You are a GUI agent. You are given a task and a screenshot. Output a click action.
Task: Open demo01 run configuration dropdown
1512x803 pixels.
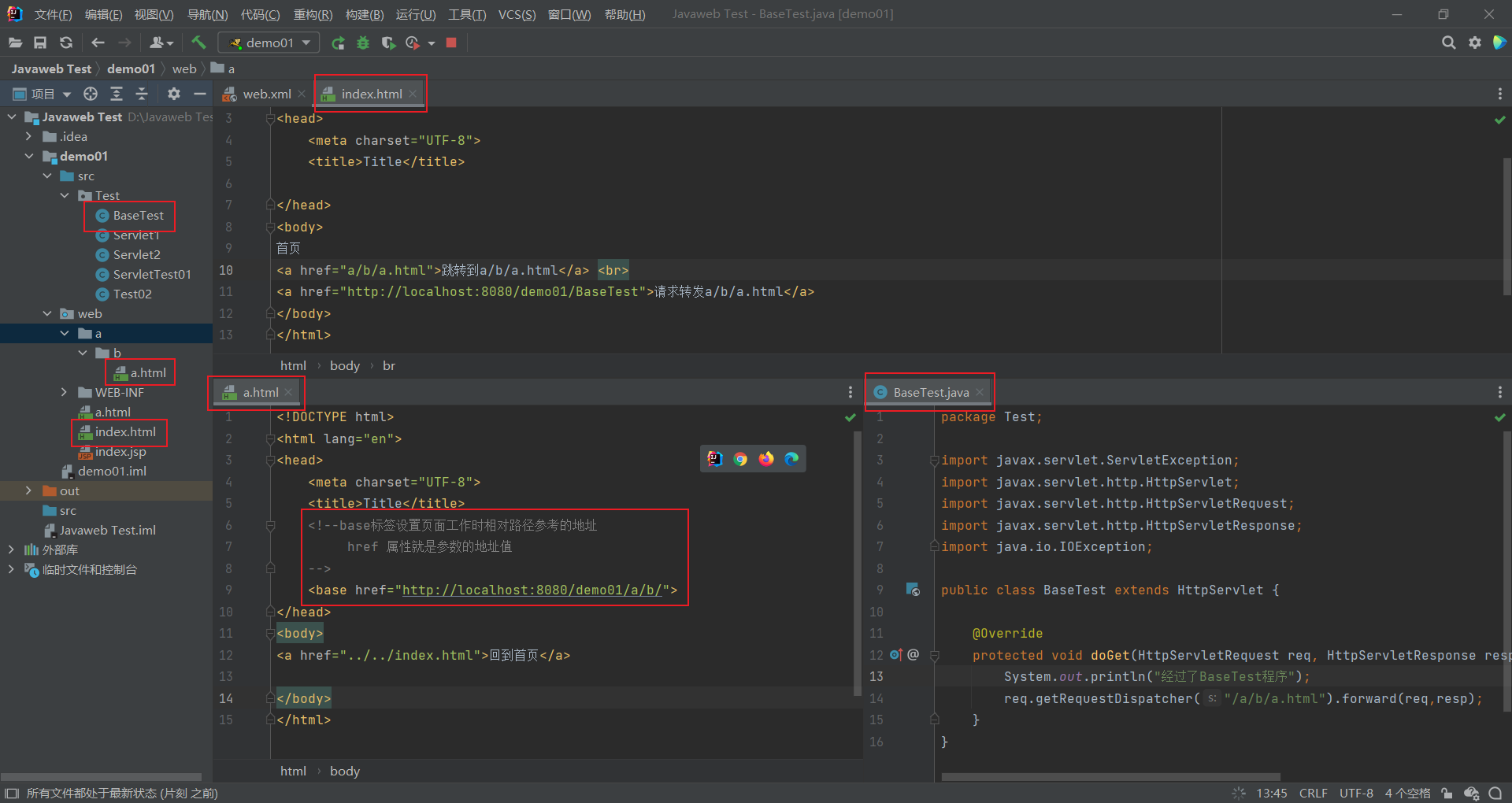coord(269,43)
